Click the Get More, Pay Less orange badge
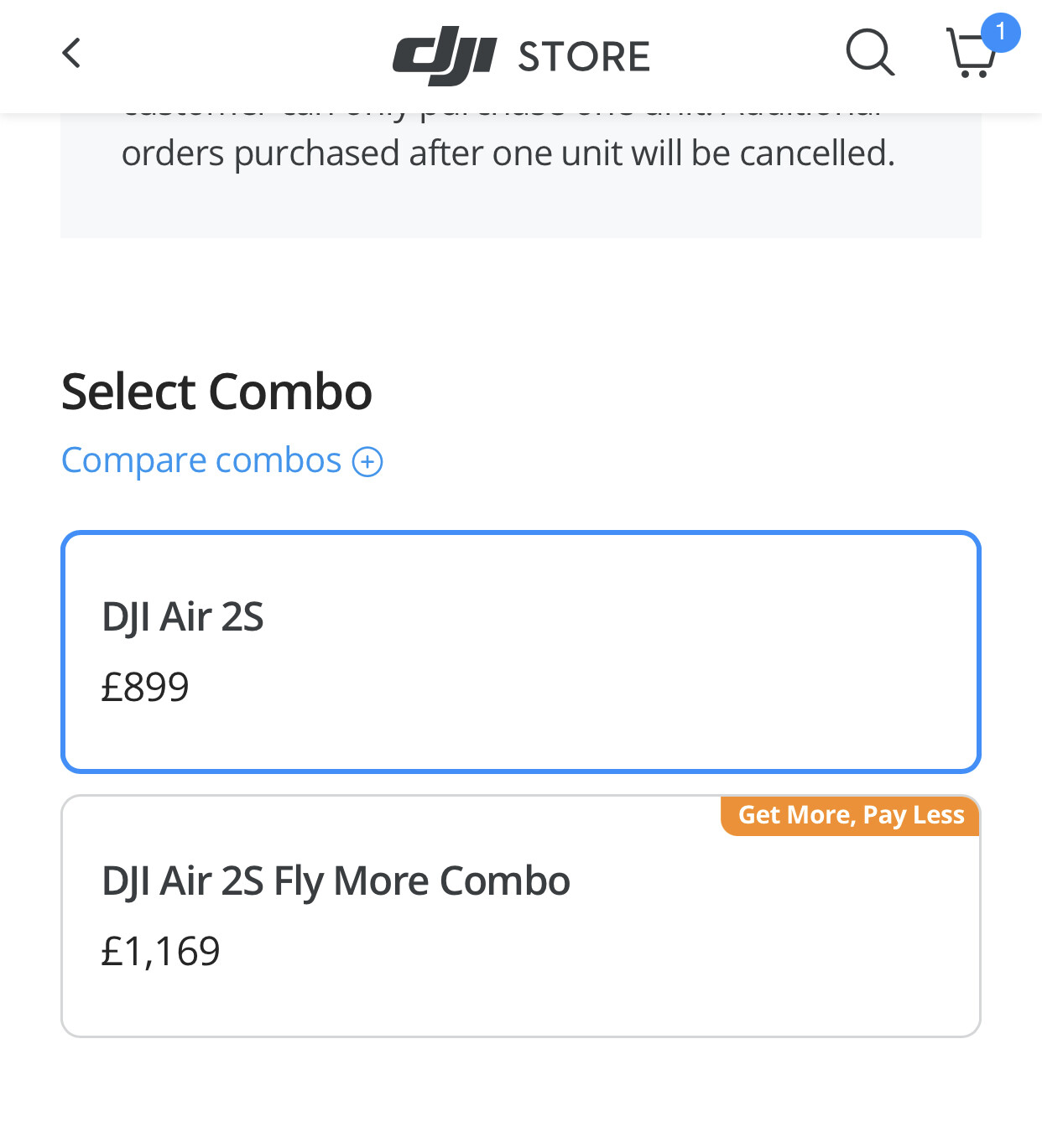 coord(851,815)
